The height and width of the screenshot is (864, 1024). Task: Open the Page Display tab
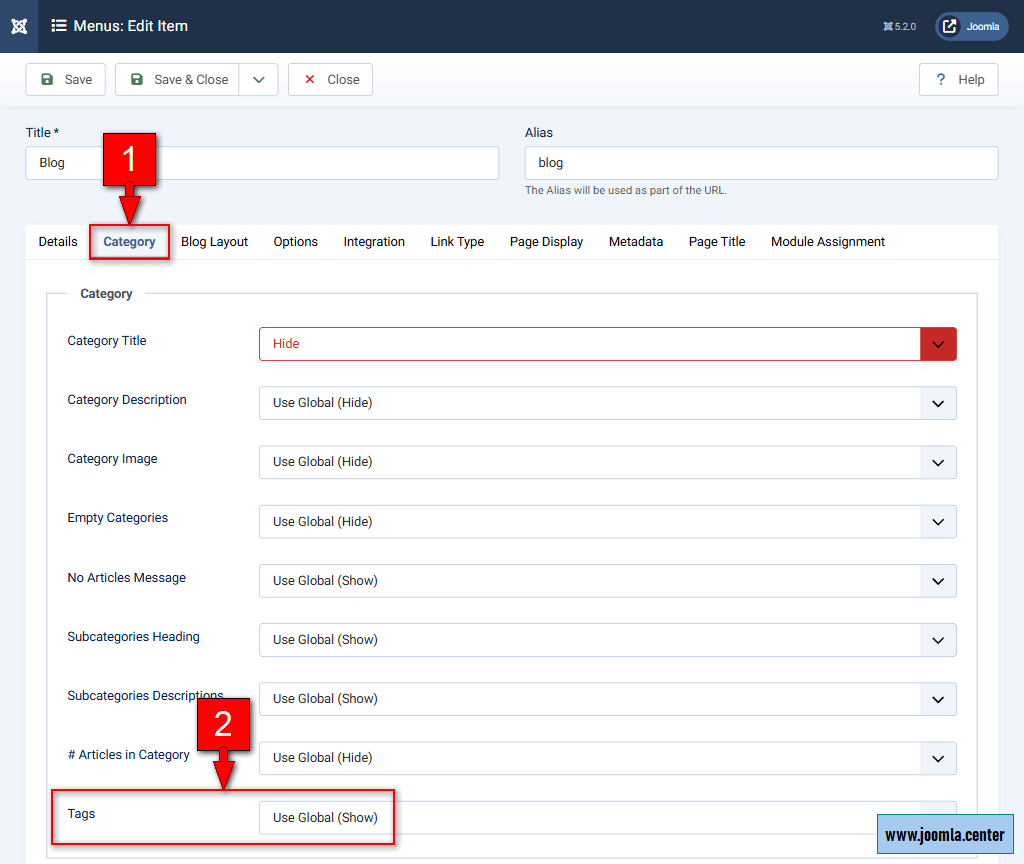pyautogui.click(x=547, y=242)
